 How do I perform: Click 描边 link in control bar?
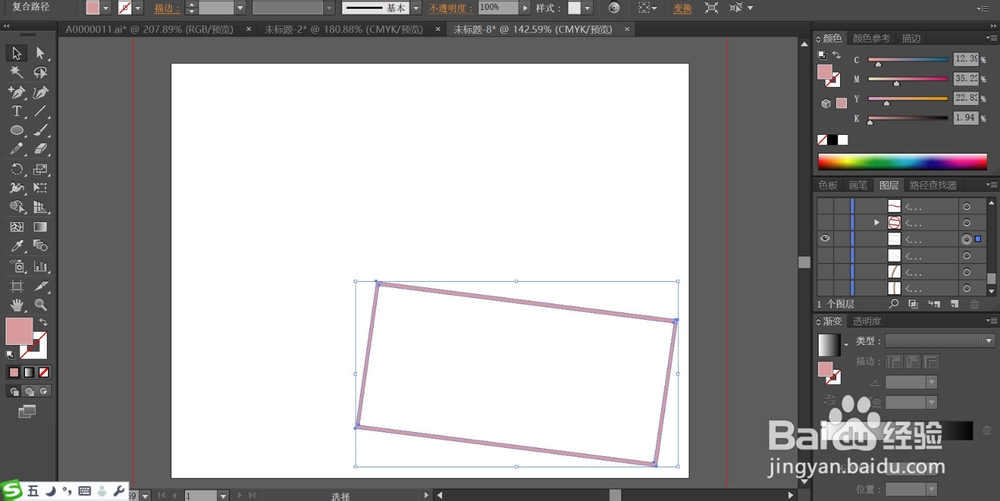[166, 8]
